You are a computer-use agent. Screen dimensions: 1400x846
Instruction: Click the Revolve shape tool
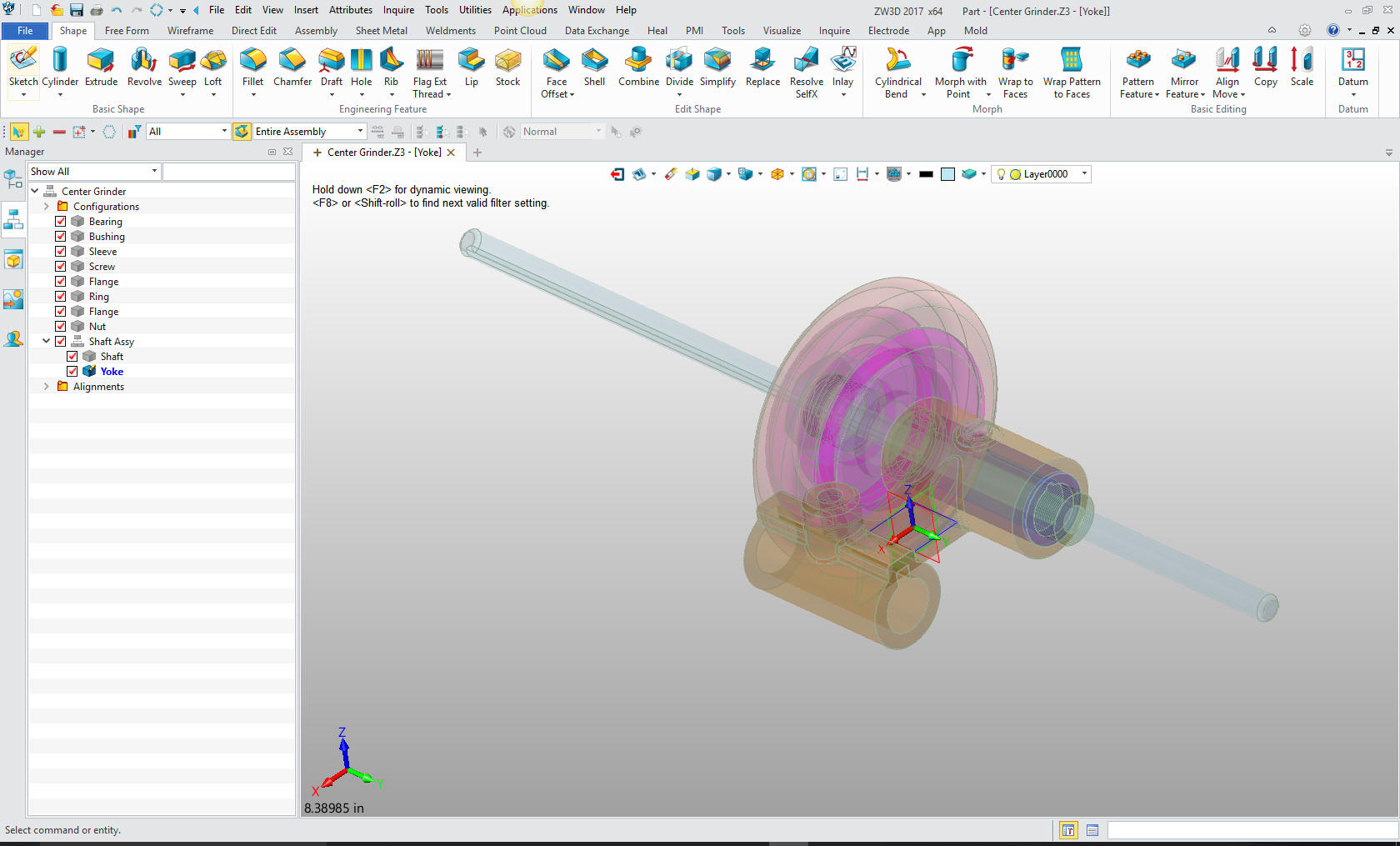(x=144, y=68)
